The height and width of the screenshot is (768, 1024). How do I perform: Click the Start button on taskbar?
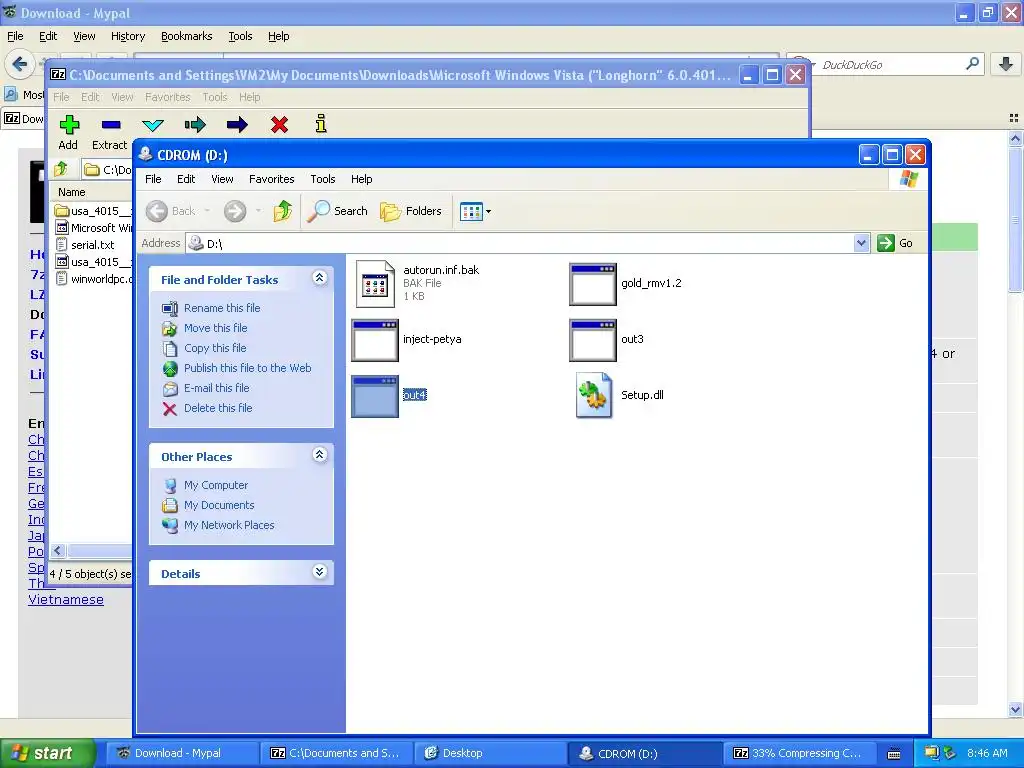[48, 753]
